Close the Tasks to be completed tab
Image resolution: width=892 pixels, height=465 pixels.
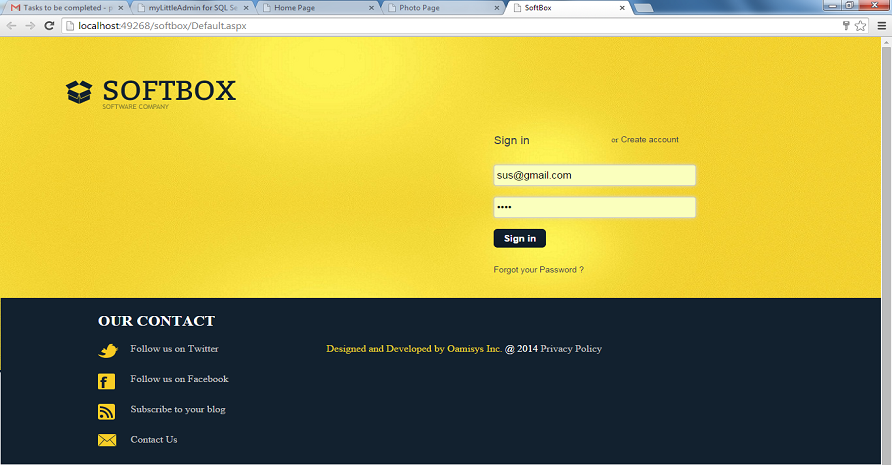tap(121, 8)
